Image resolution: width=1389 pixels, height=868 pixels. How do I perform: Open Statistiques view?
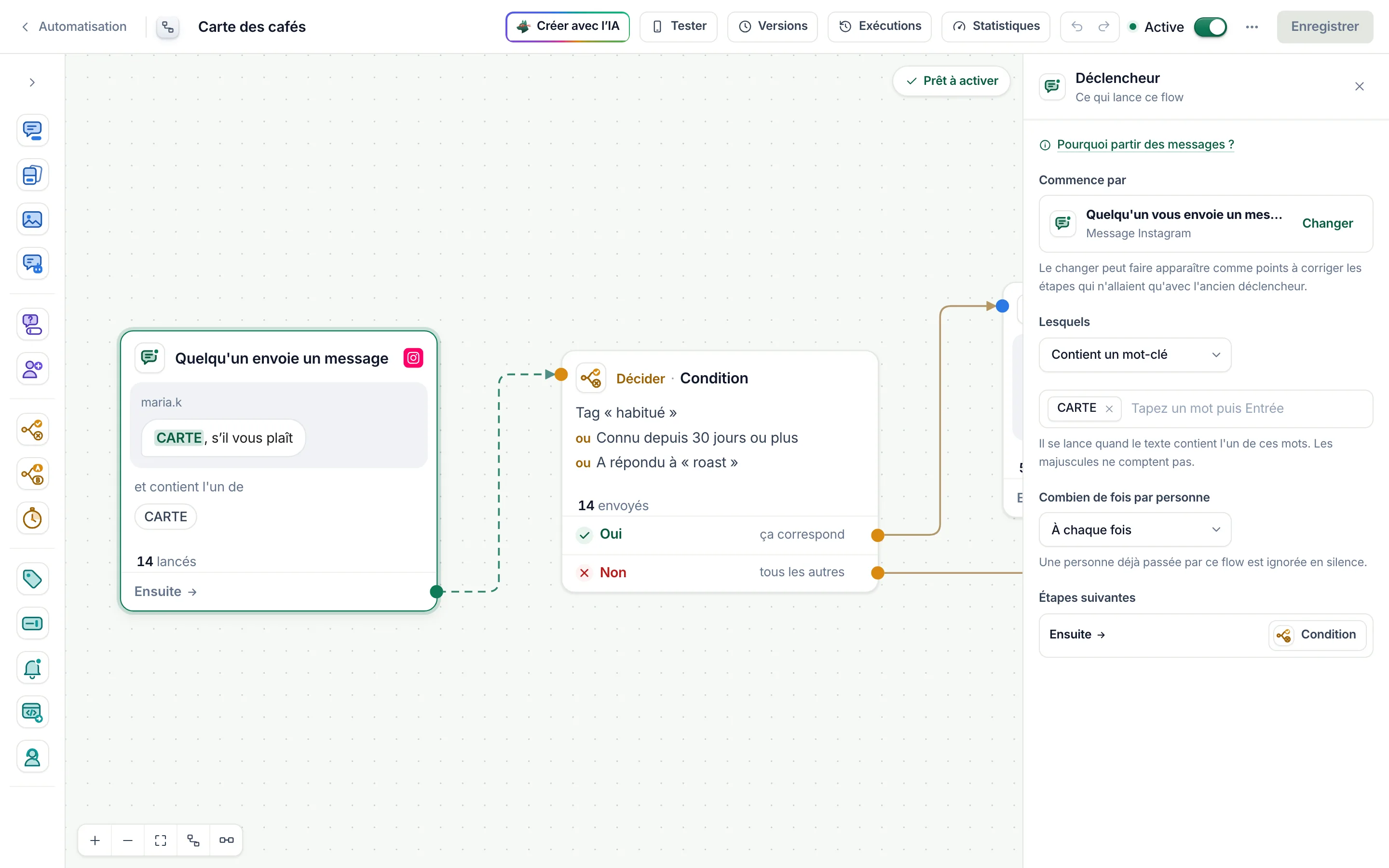click(x=996, y=27)
